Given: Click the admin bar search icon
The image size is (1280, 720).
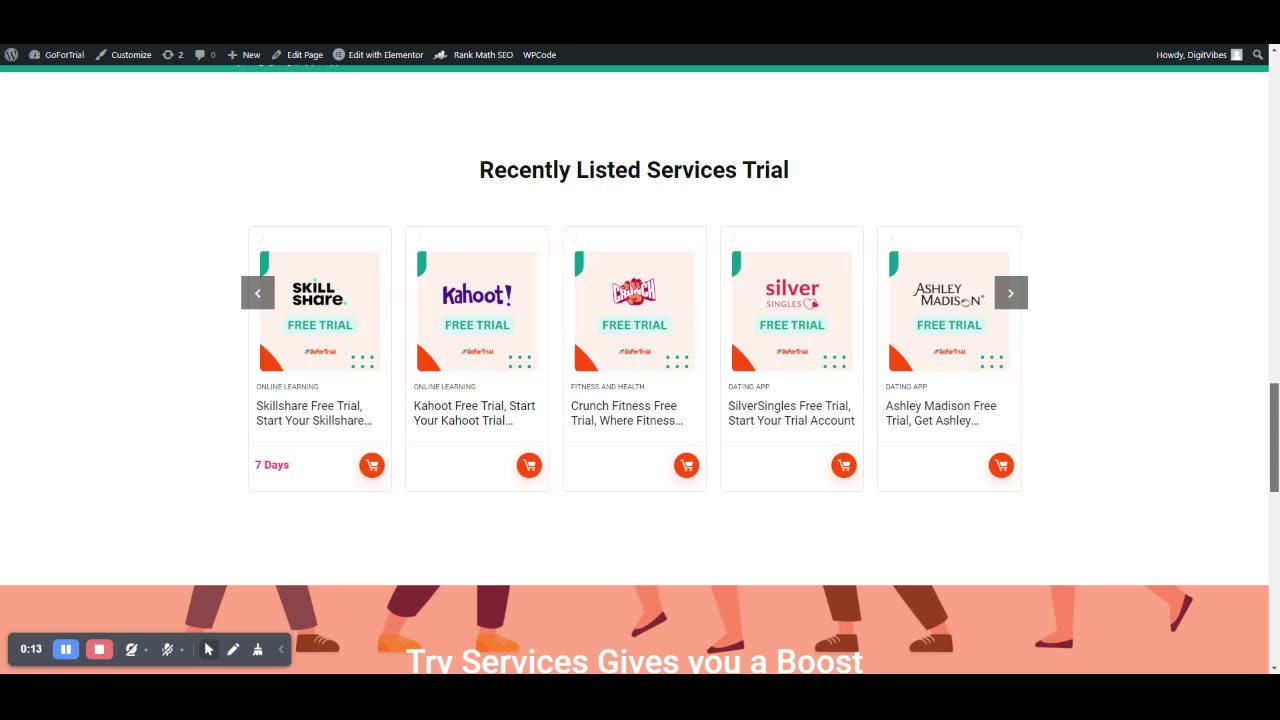Looking at the screenshot, I should coord(1258,55).
